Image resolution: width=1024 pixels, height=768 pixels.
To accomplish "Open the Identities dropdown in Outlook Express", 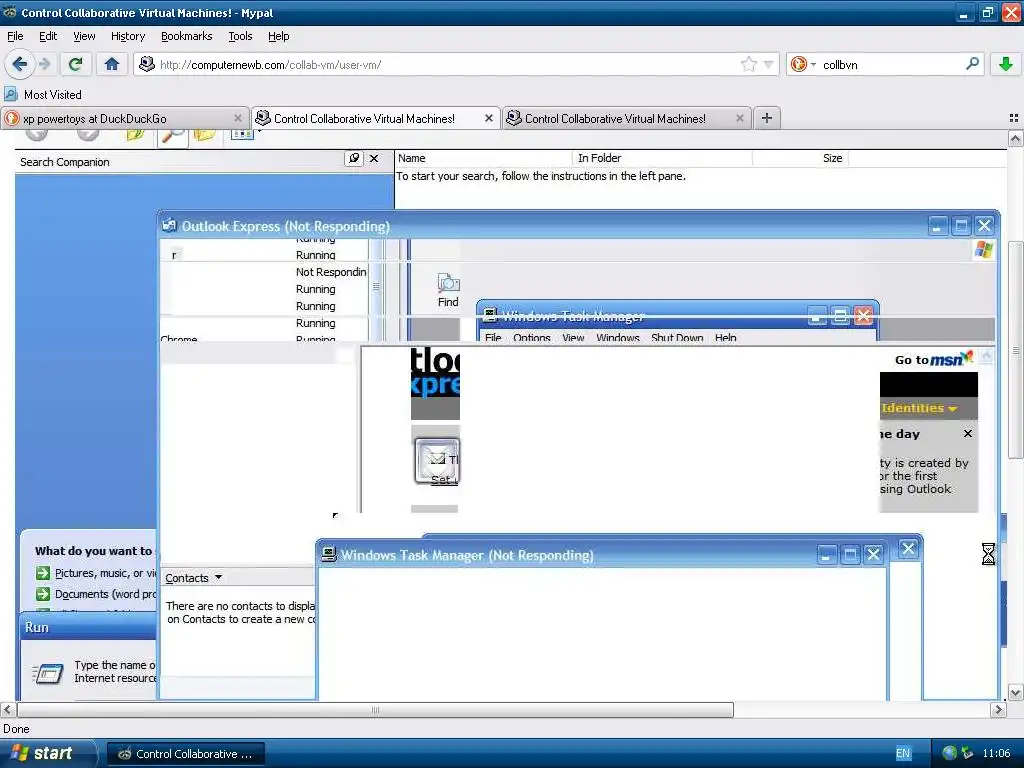I will (919, 408).
